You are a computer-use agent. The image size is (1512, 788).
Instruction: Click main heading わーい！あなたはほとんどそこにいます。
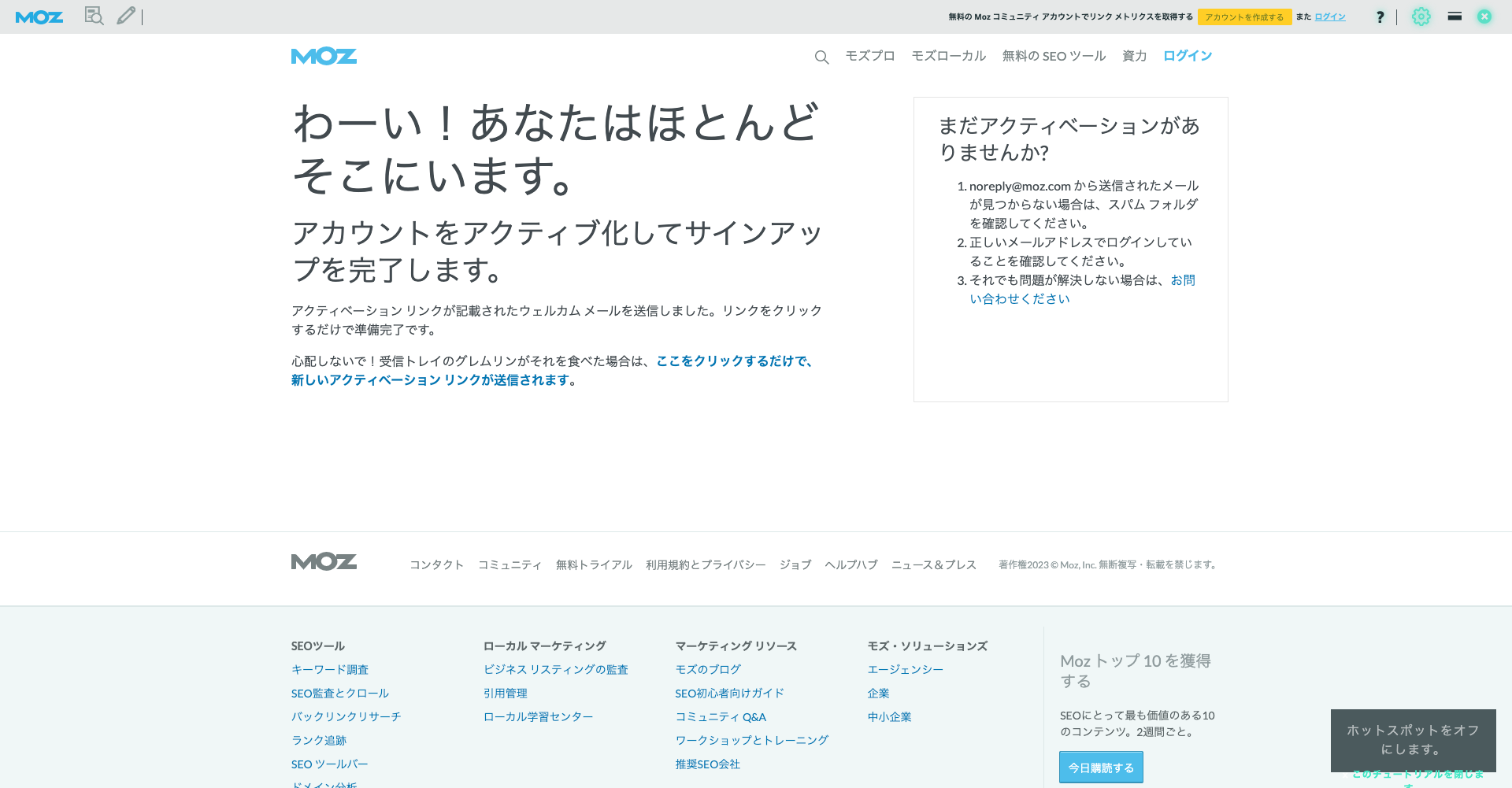click(x=557, y=148)
